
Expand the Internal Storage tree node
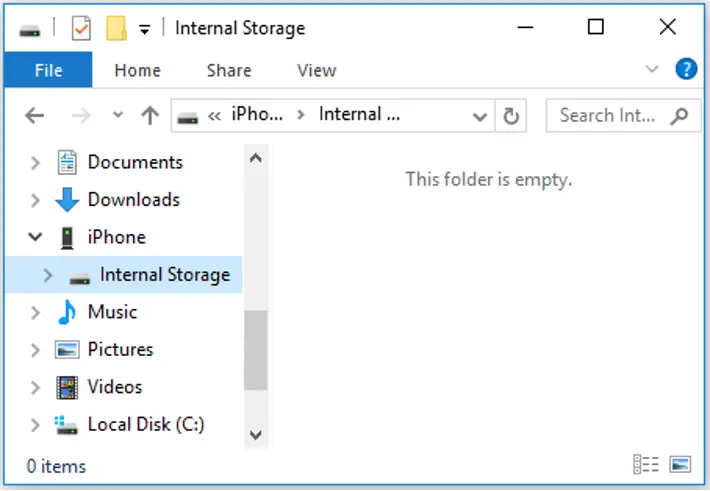click(x=48, y=274)
